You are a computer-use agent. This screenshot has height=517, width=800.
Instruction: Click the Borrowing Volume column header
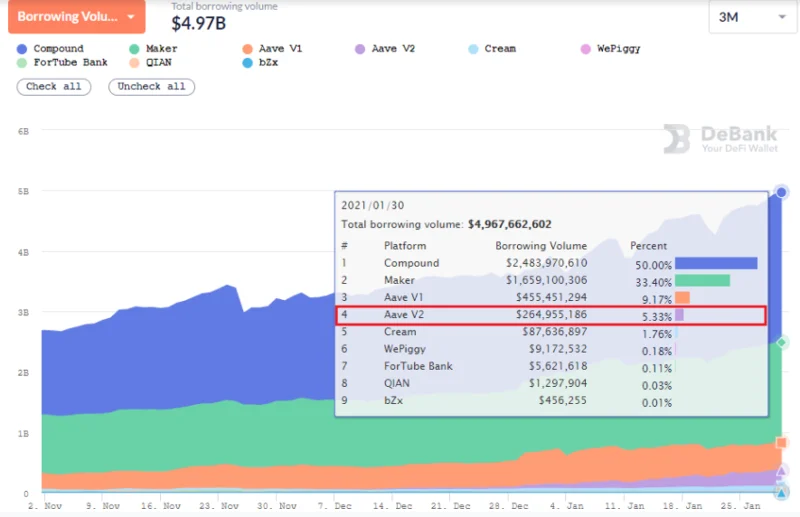point(541,246)
